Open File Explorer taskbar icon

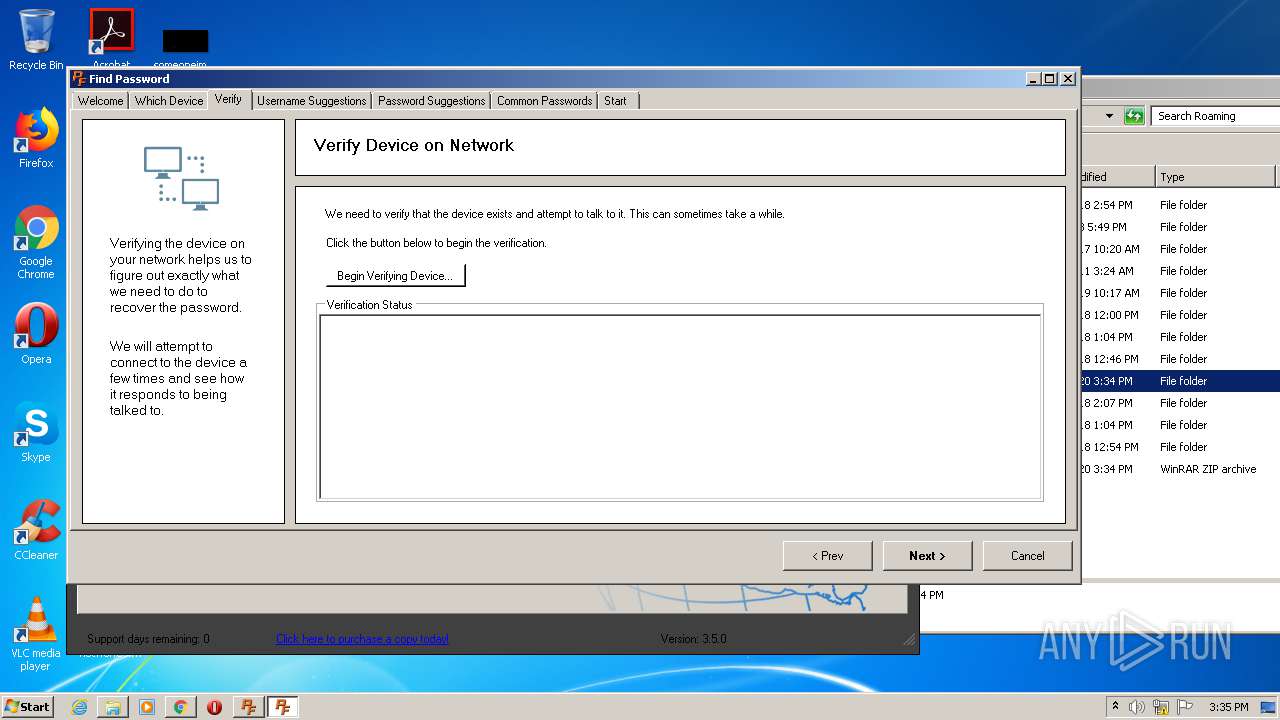click(x=113, y=707)
